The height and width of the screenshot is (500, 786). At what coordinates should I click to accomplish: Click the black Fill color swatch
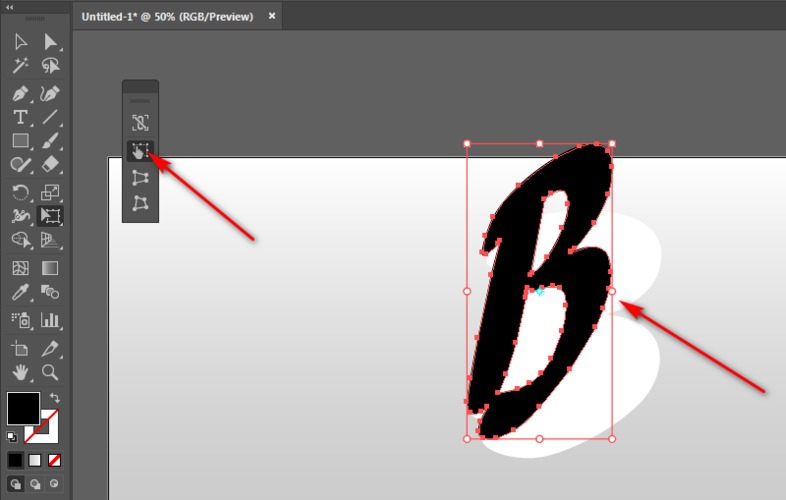coord(23,408)
